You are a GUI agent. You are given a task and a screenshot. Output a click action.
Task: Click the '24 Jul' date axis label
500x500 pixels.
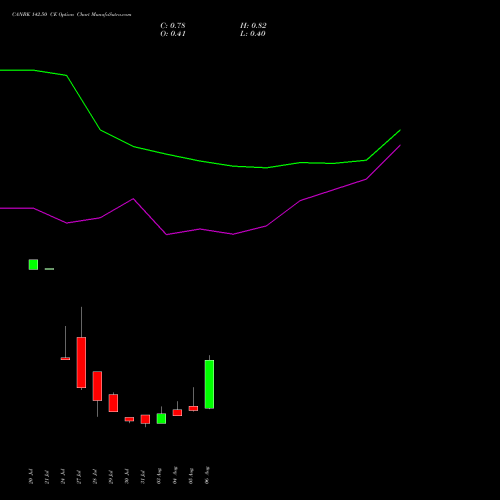click(63, 476)
